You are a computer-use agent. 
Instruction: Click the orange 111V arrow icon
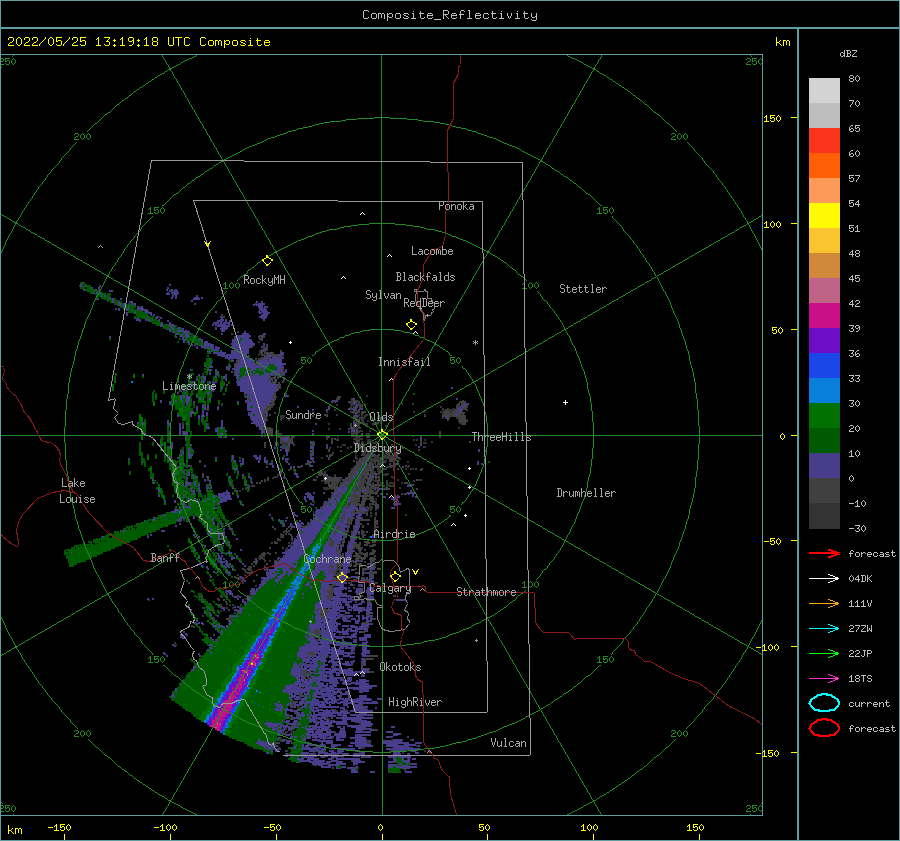pyautogui.click(x=824, y=603)
